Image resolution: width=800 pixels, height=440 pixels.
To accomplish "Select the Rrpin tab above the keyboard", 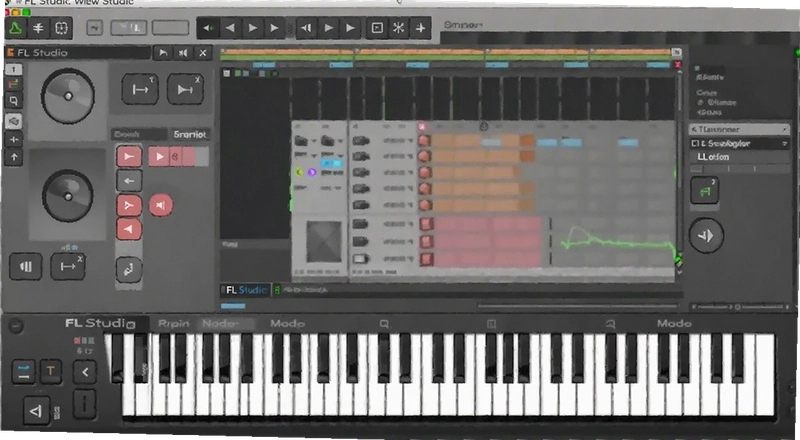I will (x=173, y=324).
